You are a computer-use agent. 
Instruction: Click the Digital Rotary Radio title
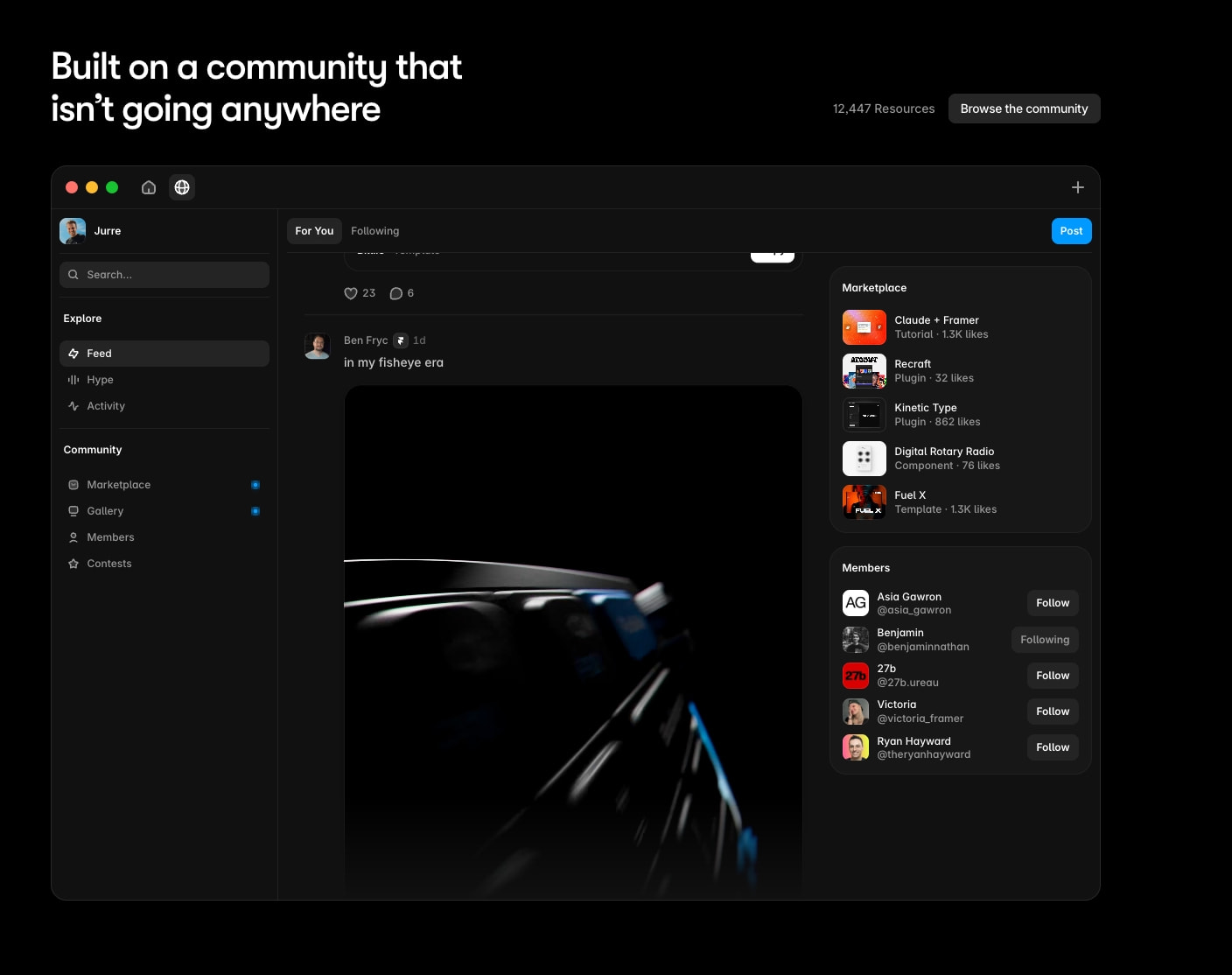pyautogui.click(x=944, y=452)
